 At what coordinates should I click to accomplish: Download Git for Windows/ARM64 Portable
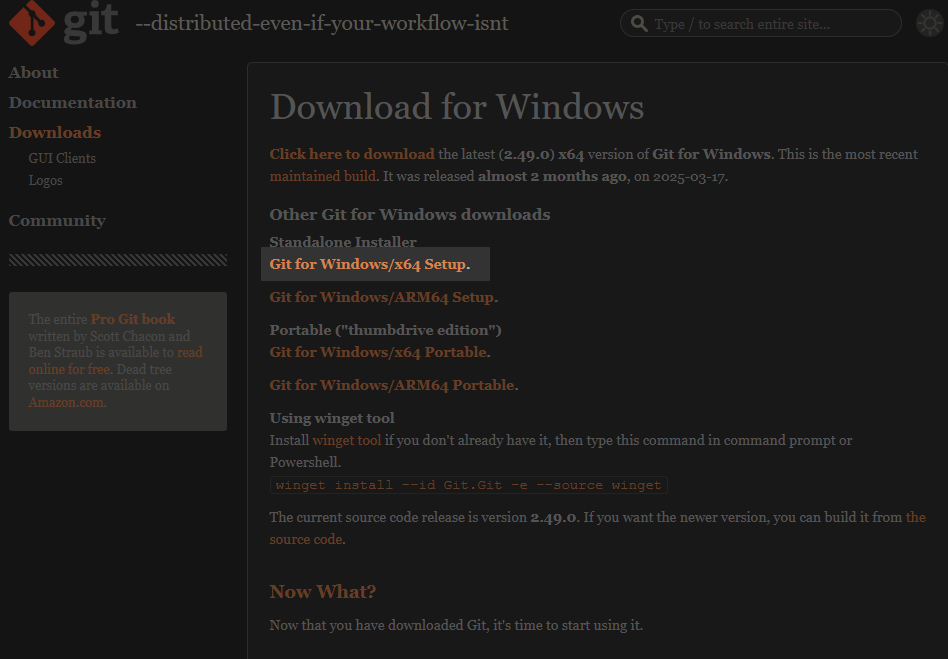pos(392,385)
